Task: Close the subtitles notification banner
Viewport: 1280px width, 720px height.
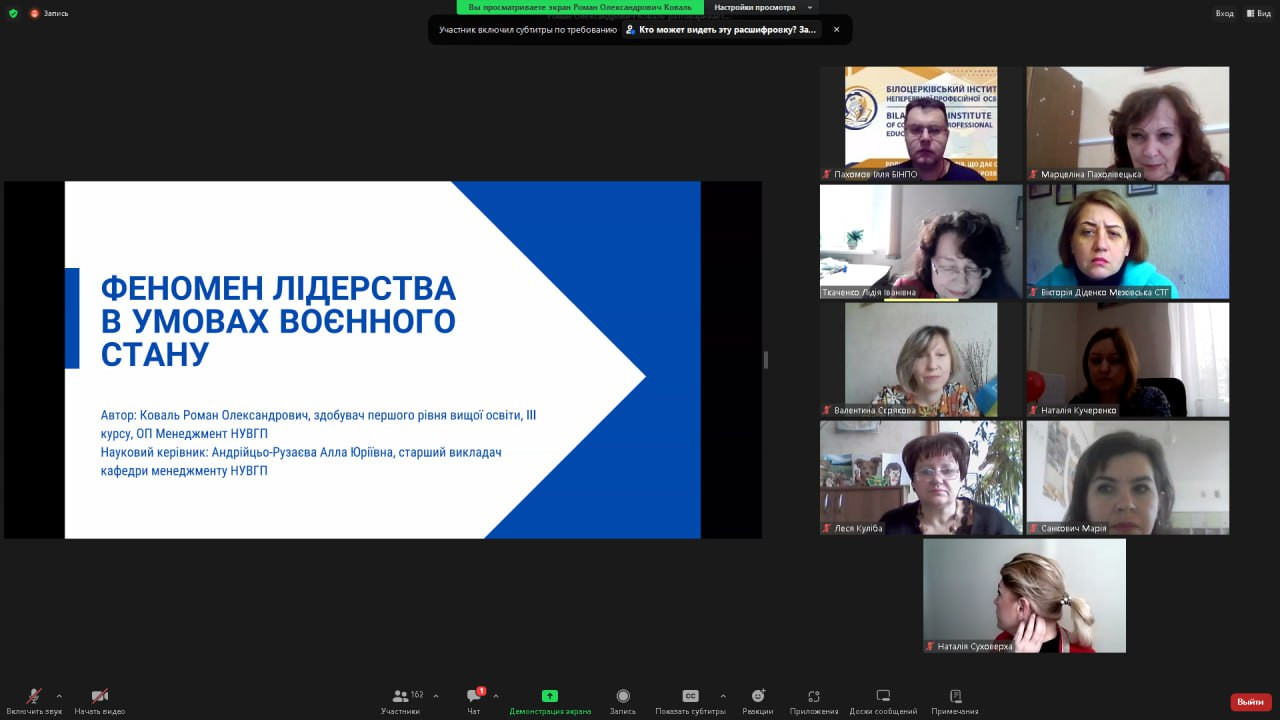Action: point(836,30)
